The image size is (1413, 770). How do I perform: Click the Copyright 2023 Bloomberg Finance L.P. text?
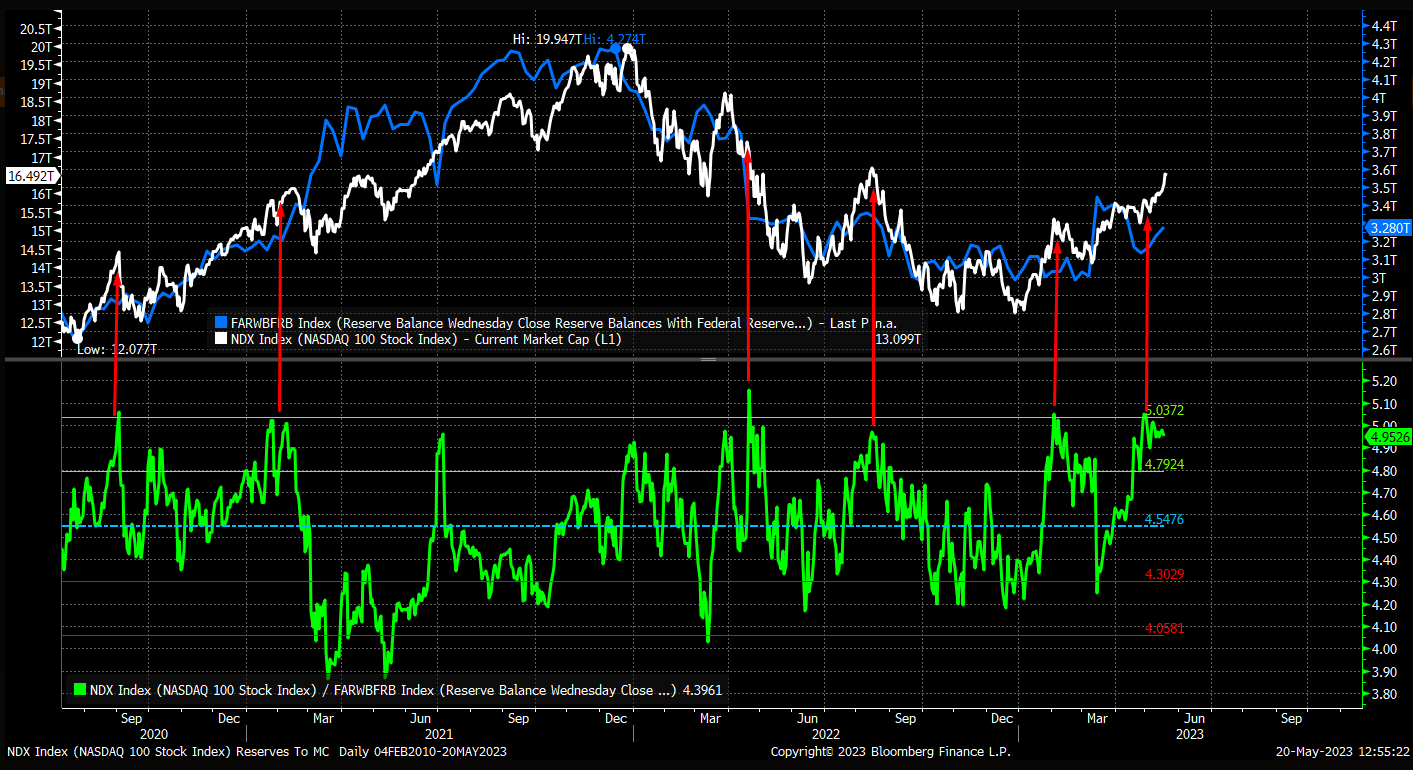tap(890, 751)
